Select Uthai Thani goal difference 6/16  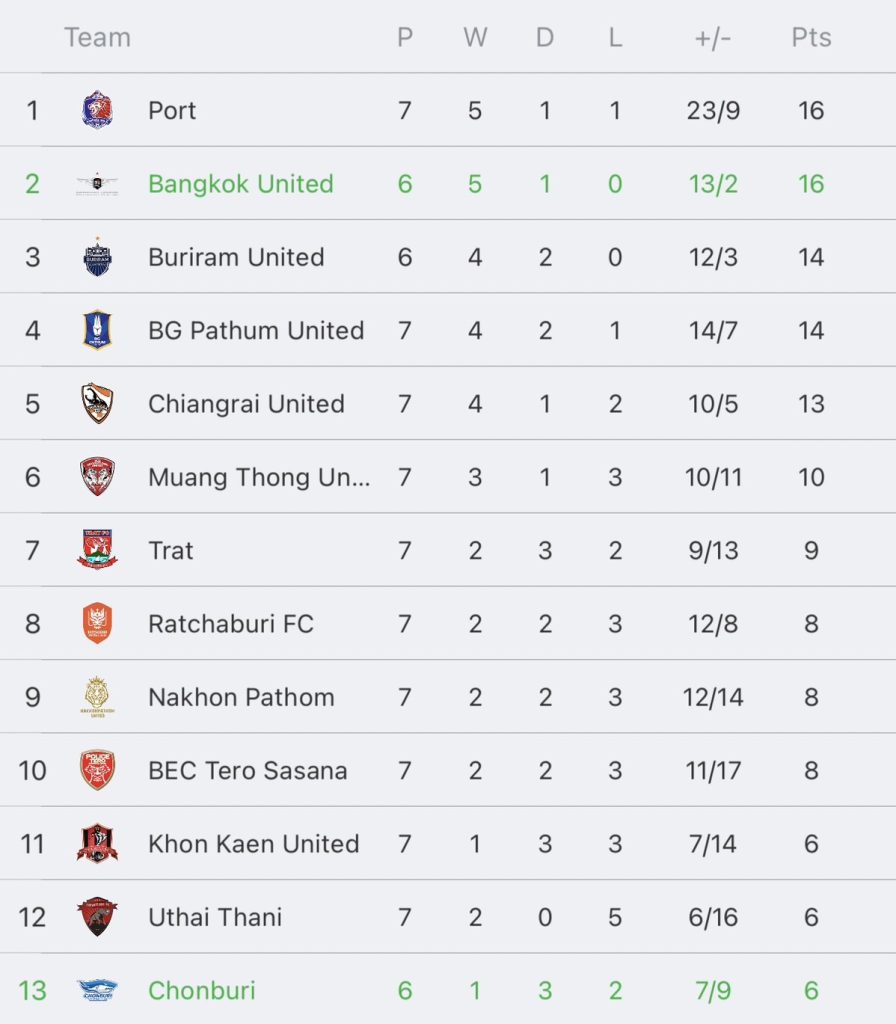(712, 918)
